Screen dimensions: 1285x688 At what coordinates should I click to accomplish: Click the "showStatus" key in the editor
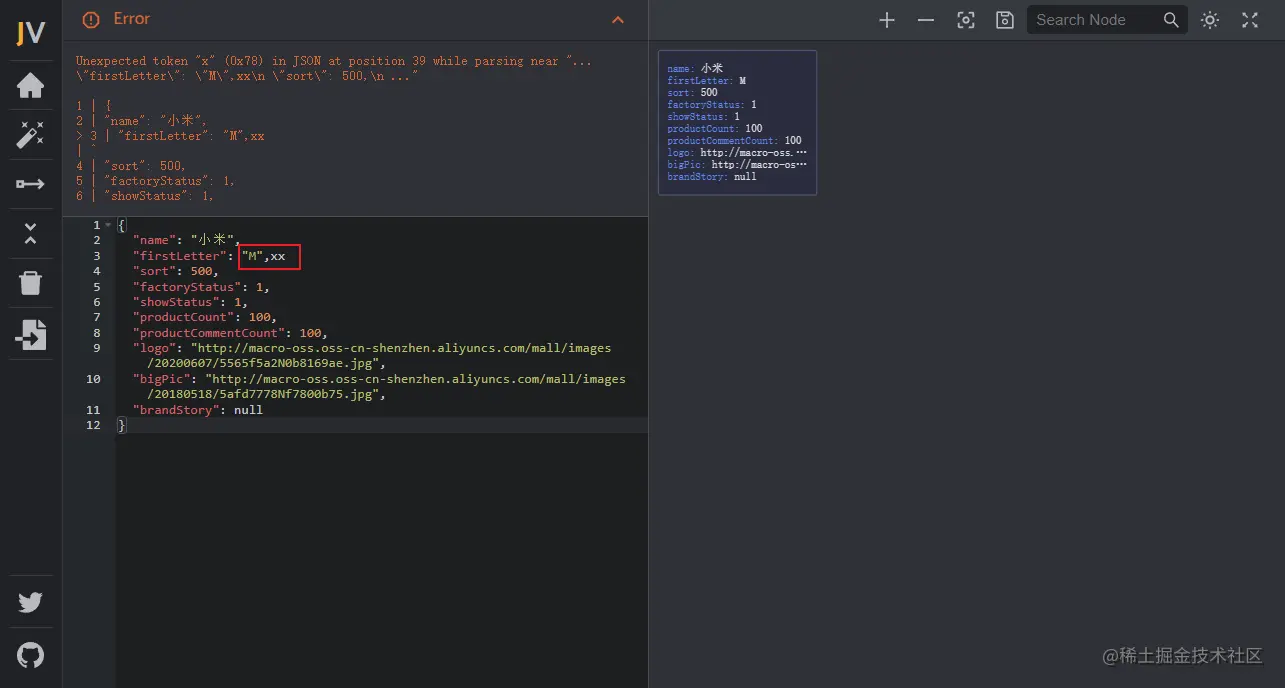tap(178, 302)
